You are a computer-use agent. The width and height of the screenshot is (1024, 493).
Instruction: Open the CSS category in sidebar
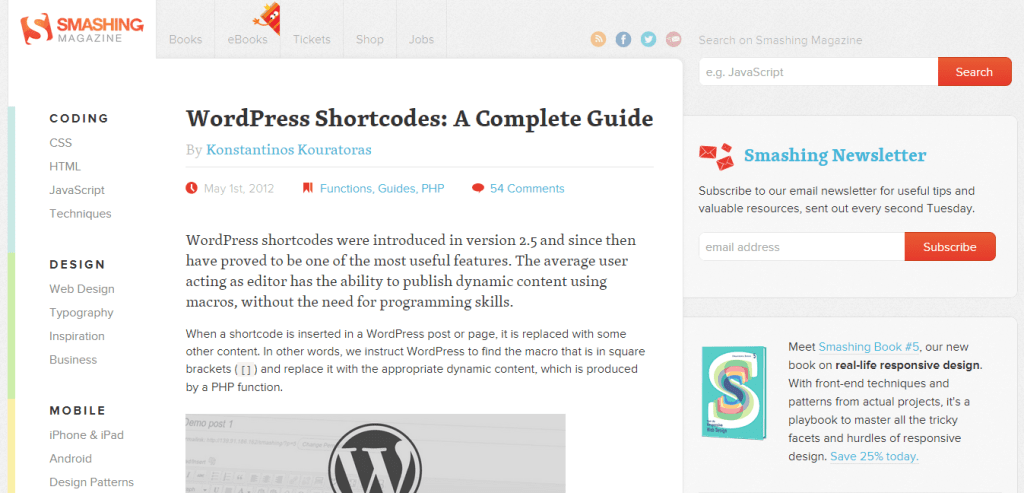[61, 142]
